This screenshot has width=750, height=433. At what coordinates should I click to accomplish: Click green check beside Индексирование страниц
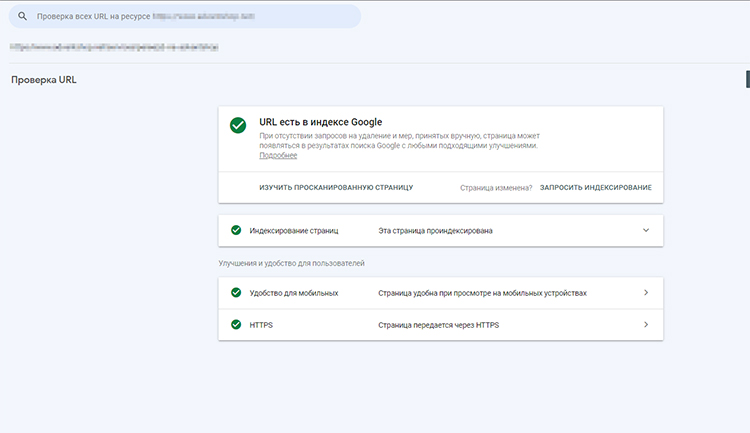236,230
